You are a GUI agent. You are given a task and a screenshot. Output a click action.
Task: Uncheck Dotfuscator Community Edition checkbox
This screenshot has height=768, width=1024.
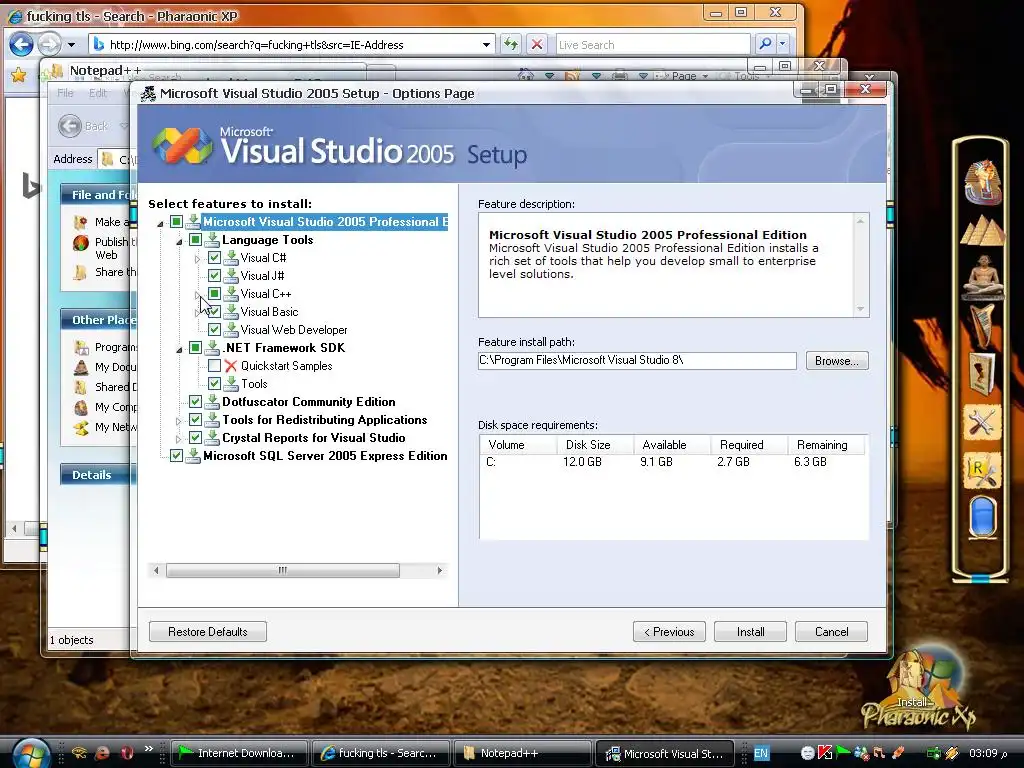[x=195, y=402]
